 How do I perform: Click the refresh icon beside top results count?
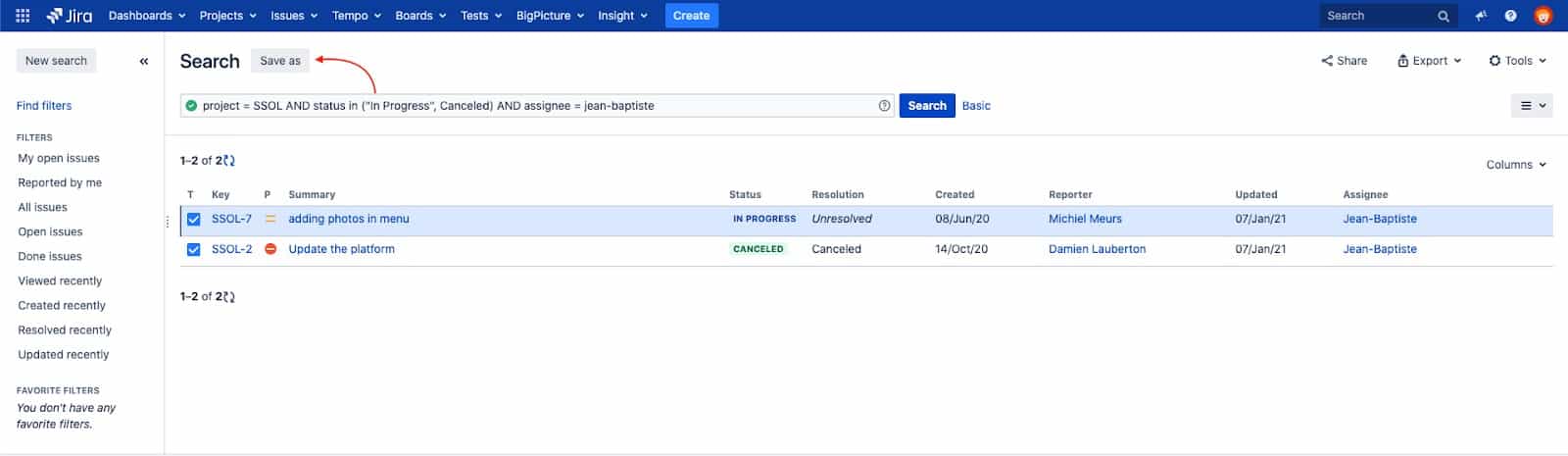click(230, 161)
